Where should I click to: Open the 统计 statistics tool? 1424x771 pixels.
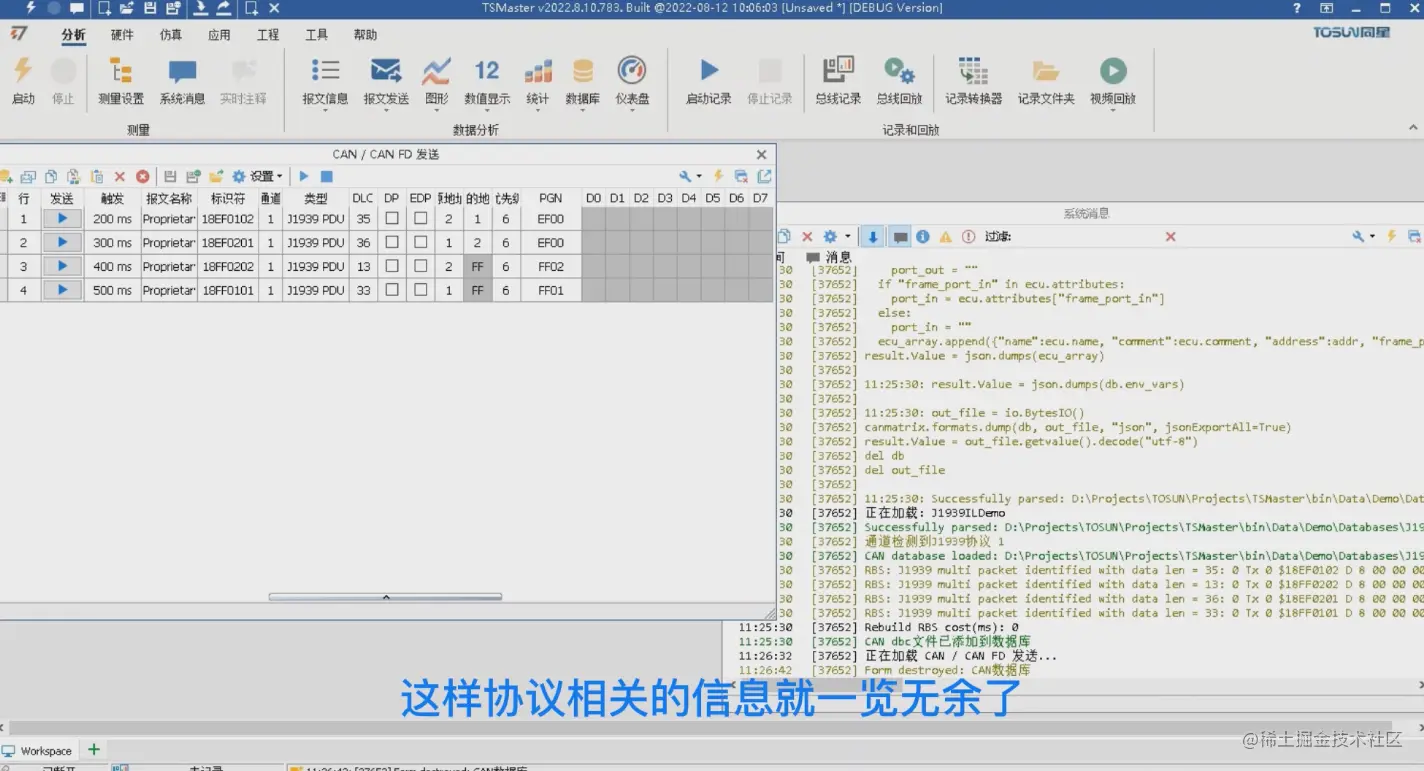pyautogui.click(x=538, y=82)
